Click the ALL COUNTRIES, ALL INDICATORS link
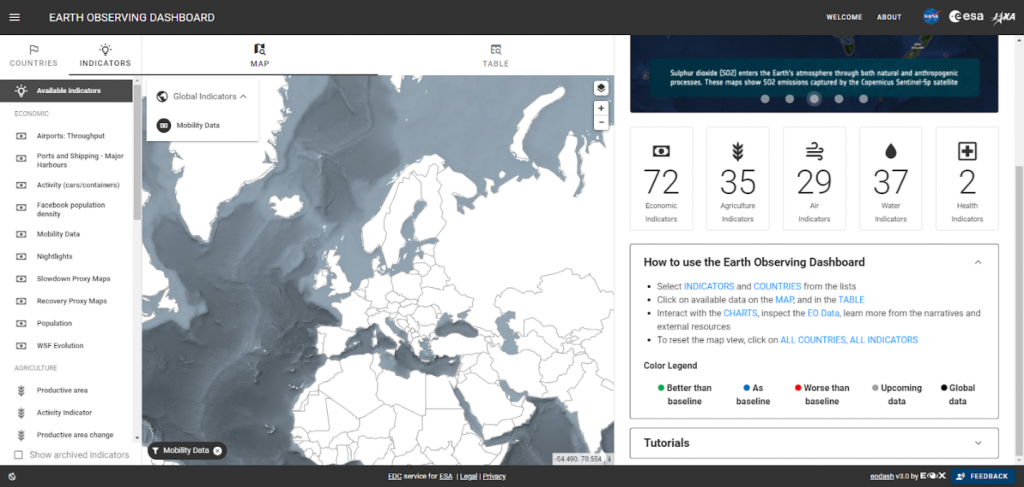Image resolution: width=1024 pixels, height=487 pixels. pos(849,340)
